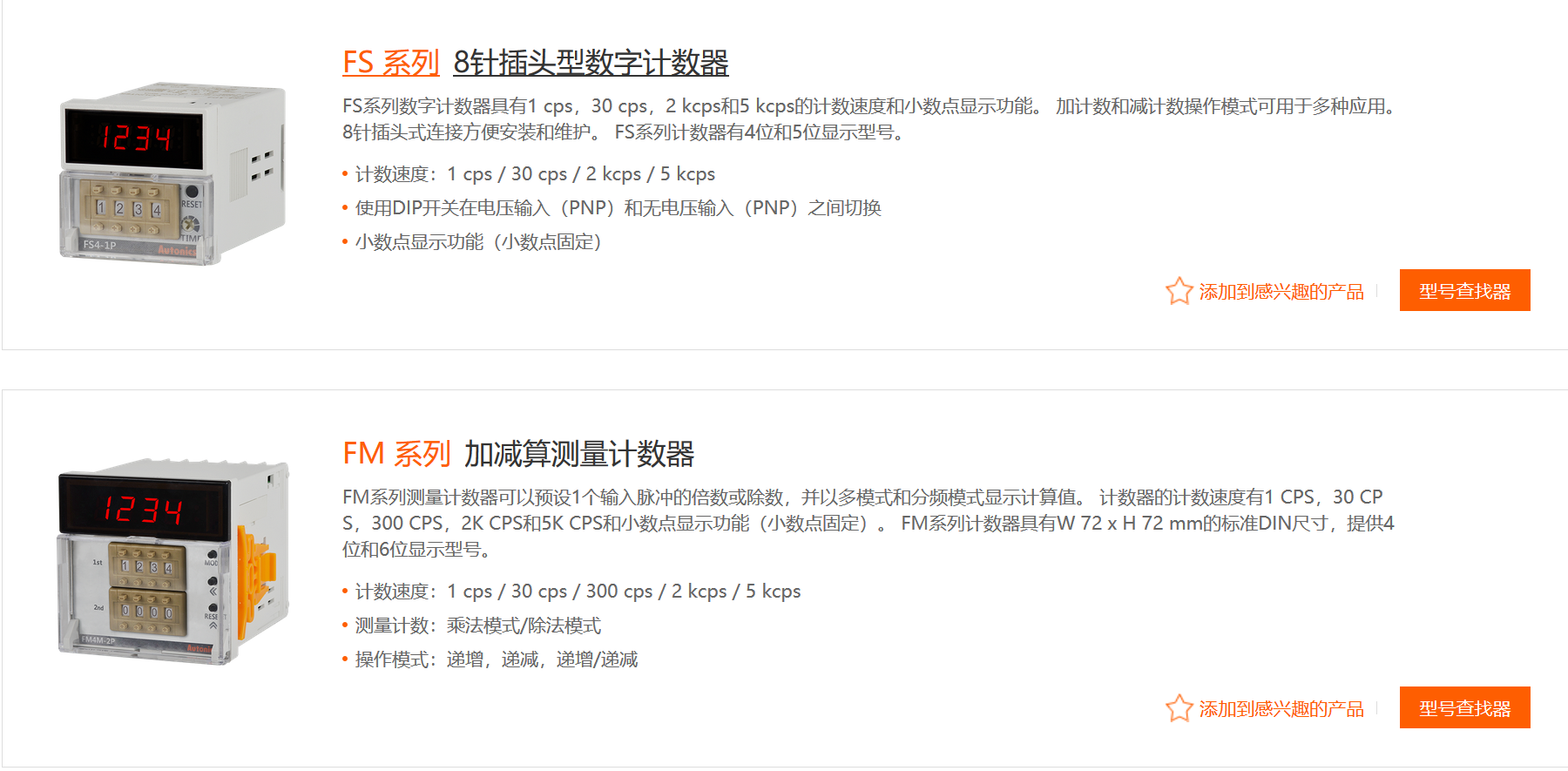Click the "操作模式: 递增, 递减" bullet
The image size is (1568, 771).
pyautogui.click(x=496, y=659)
